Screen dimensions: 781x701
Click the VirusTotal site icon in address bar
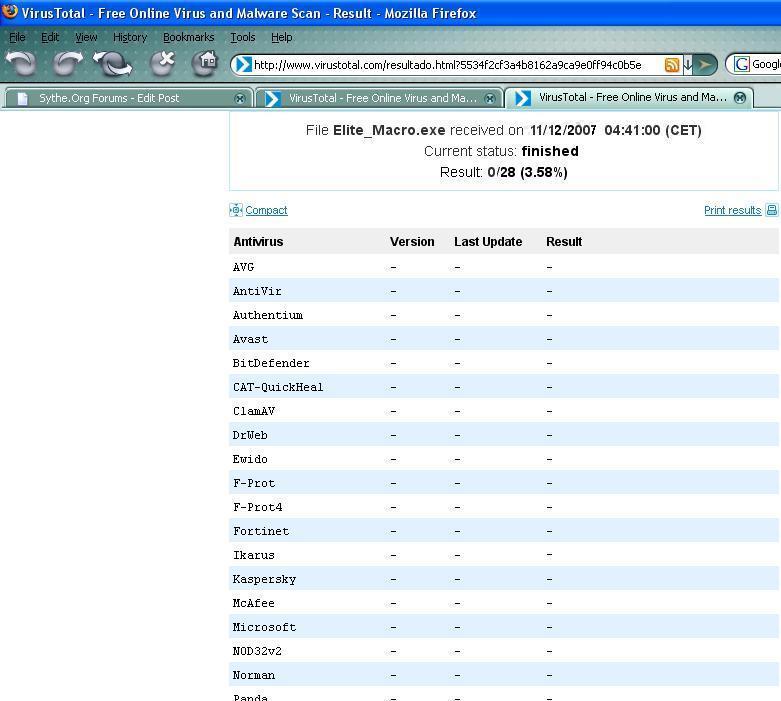click(x=243, y=65)
